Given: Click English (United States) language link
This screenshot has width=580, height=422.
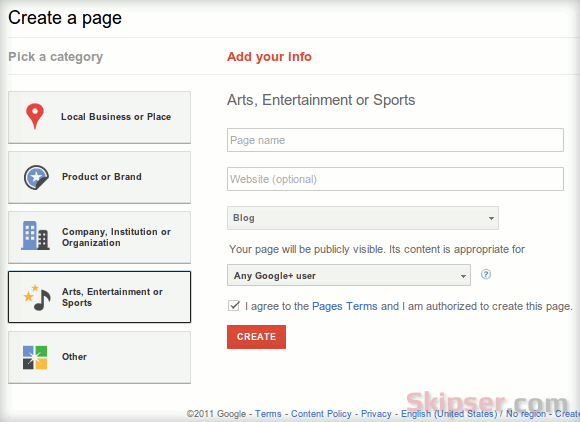Looking at the screenshot, I should 449,413.
